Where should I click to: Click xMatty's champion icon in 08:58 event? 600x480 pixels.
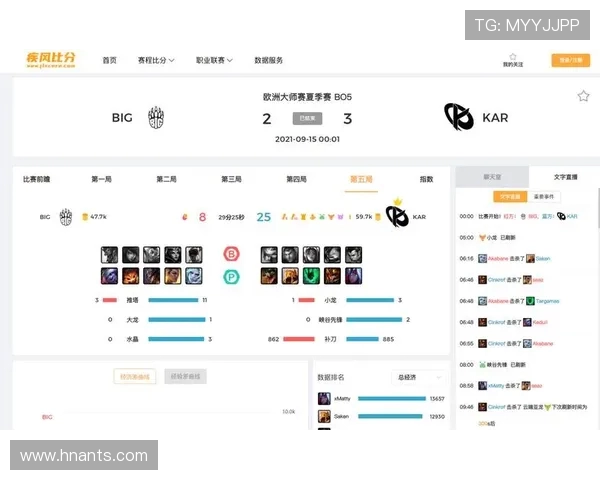click(483, 386)
